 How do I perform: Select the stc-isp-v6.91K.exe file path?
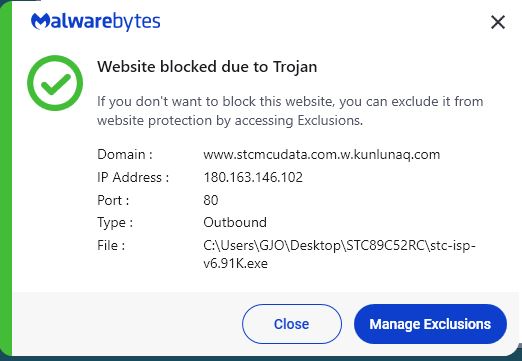coord(339,254)
